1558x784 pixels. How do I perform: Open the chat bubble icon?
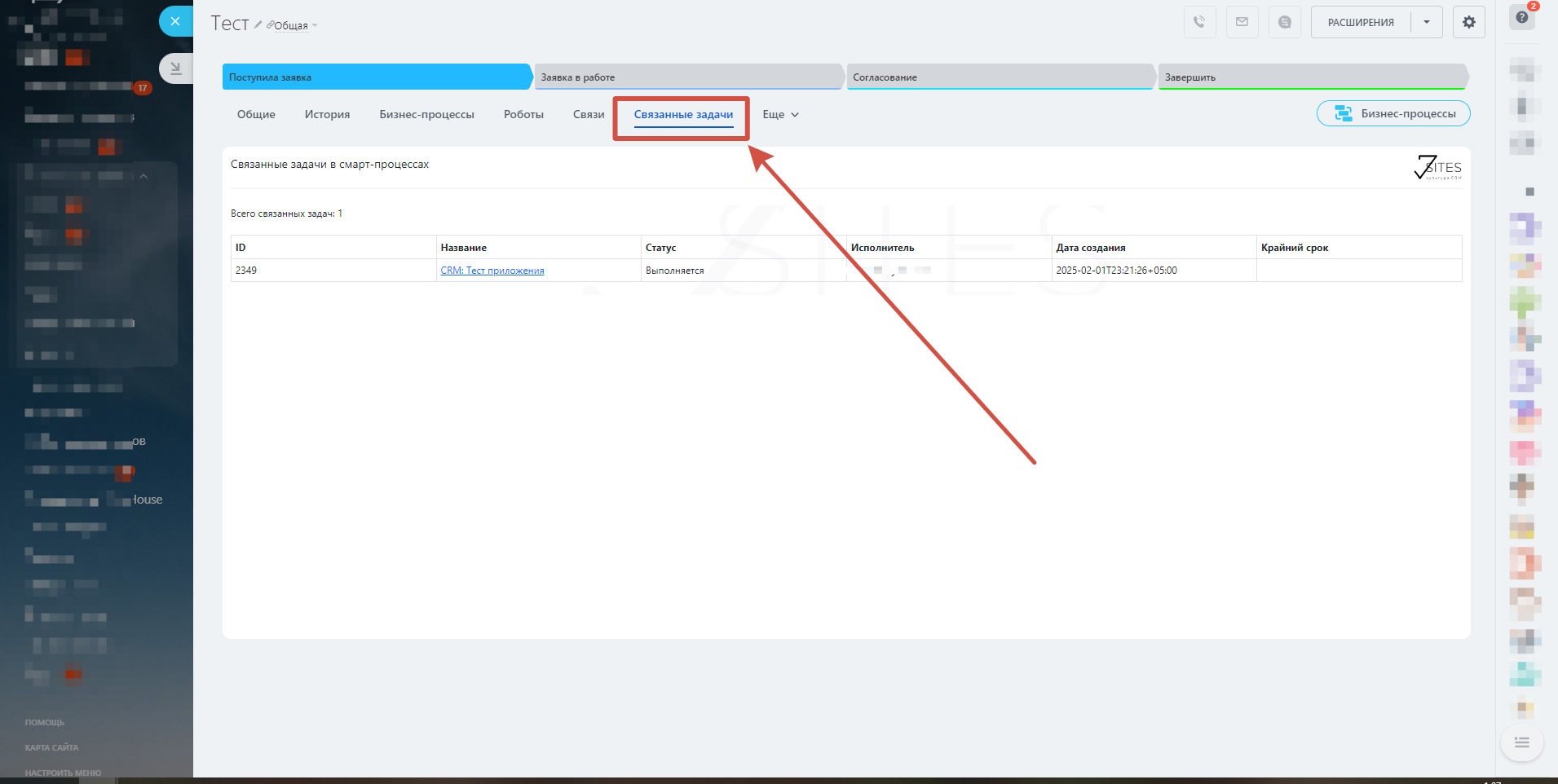pos(1285,22)
